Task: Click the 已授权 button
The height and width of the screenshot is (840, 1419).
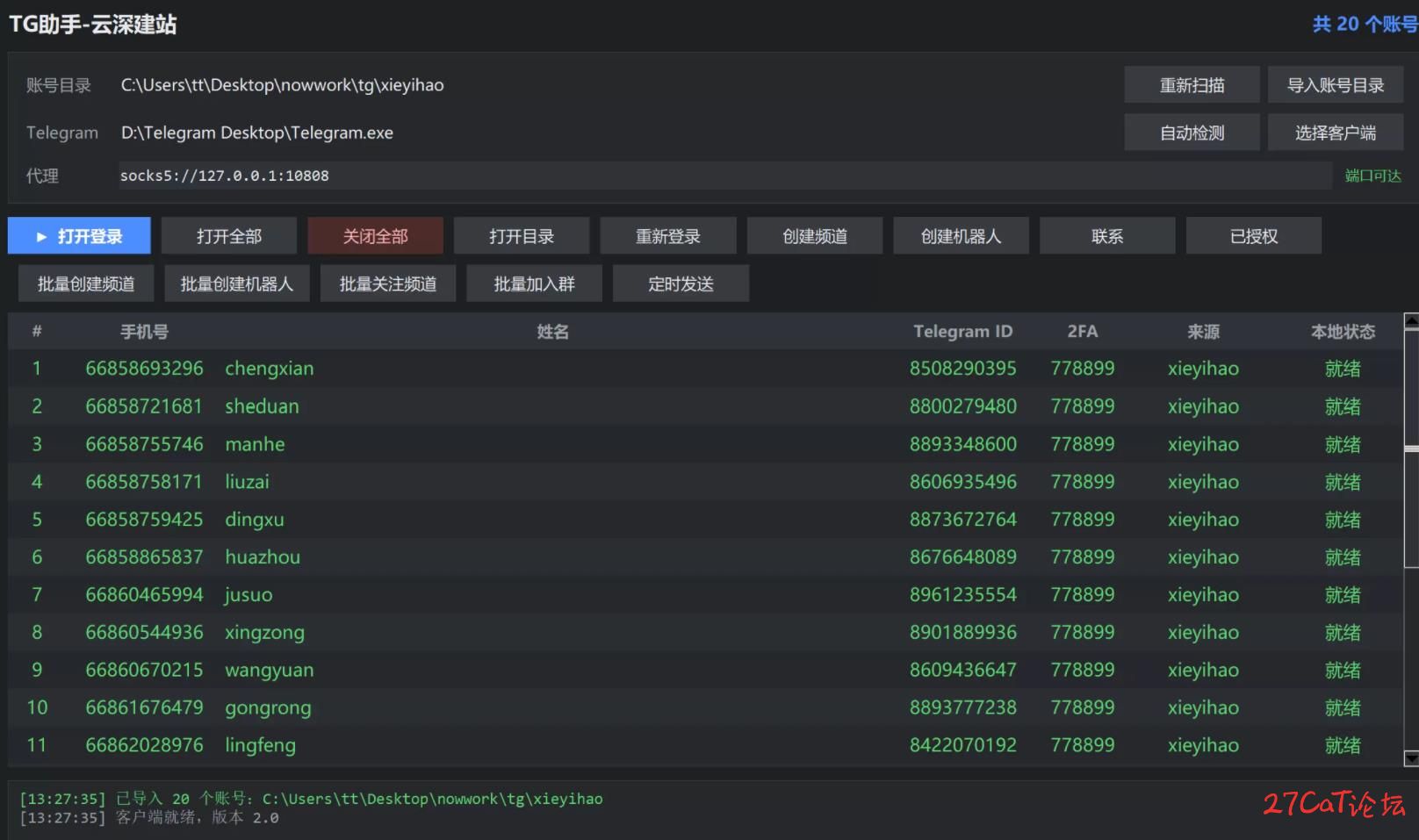Action: 1254,236
